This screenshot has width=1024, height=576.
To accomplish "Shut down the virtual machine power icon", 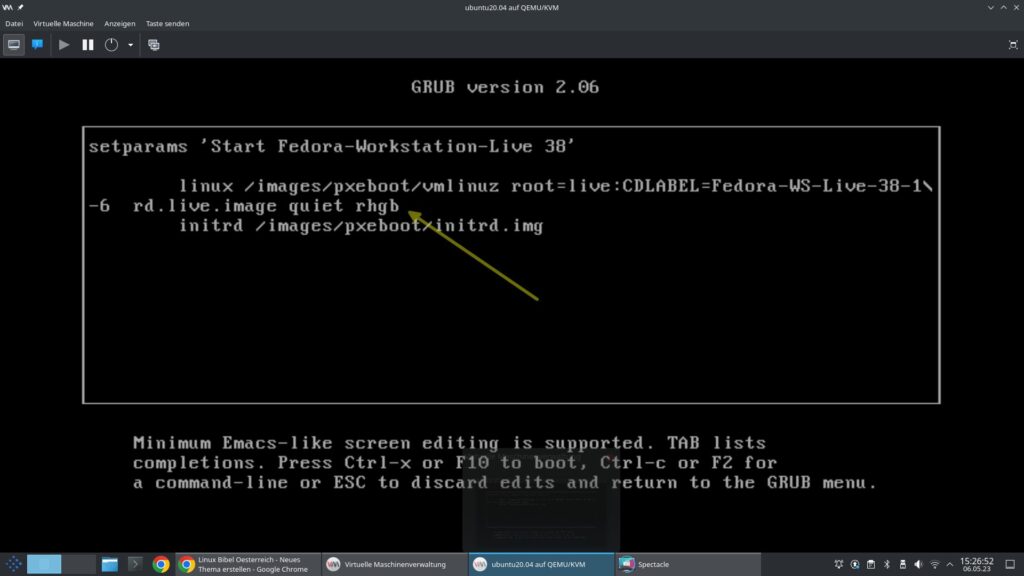I will click(112, 45).
